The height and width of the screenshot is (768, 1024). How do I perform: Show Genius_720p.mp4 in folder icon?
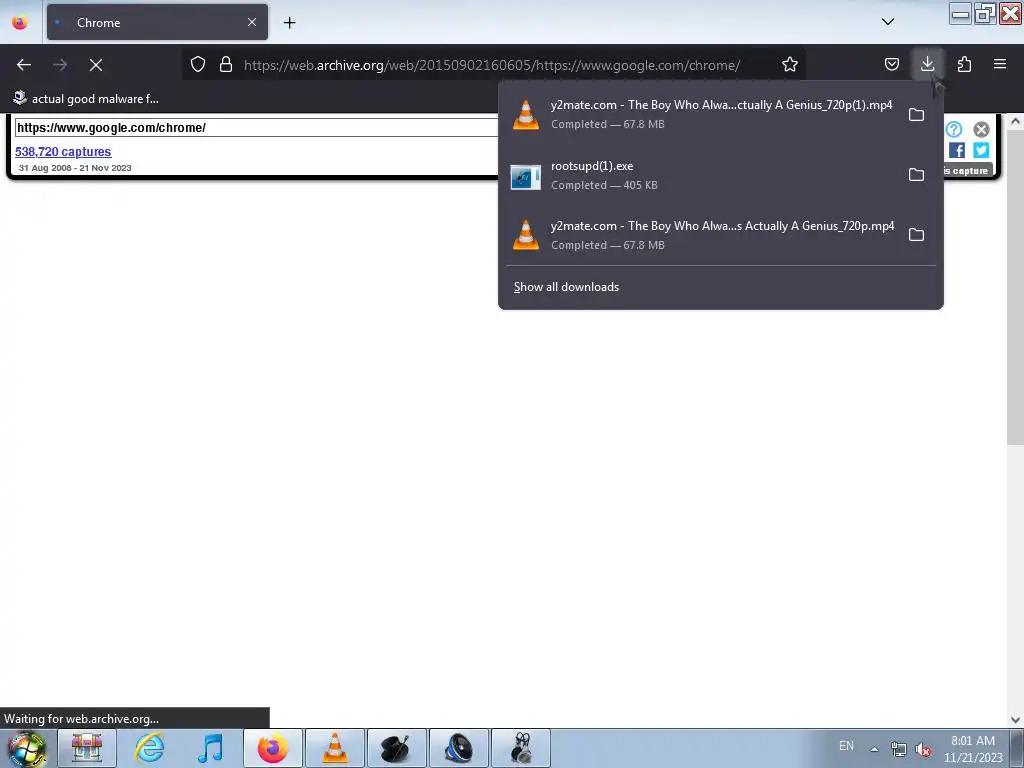pos(916,235)
